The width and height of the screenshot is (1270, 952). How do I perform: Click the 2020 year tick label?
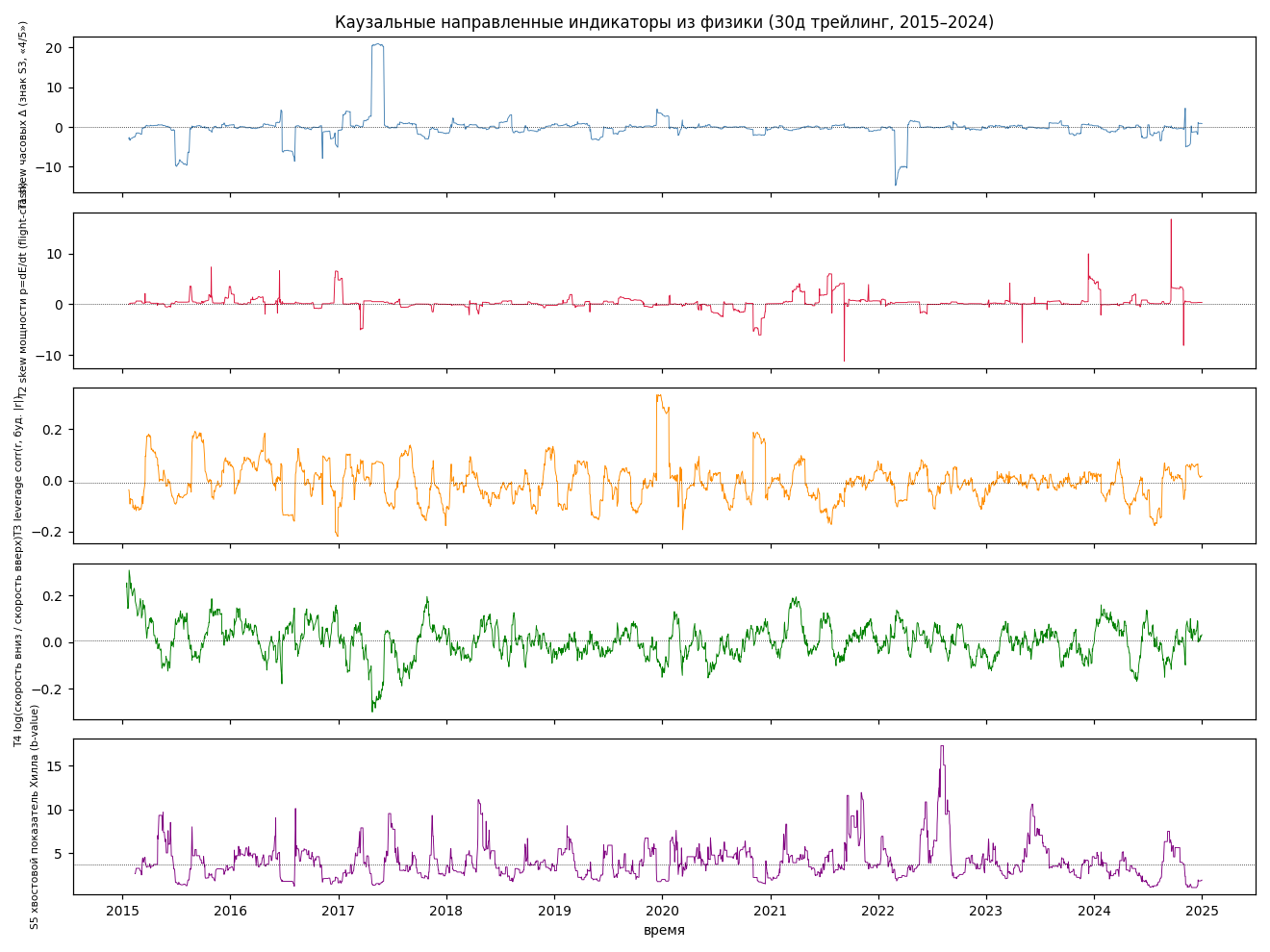pyautogui.click(x=662, y=910)
